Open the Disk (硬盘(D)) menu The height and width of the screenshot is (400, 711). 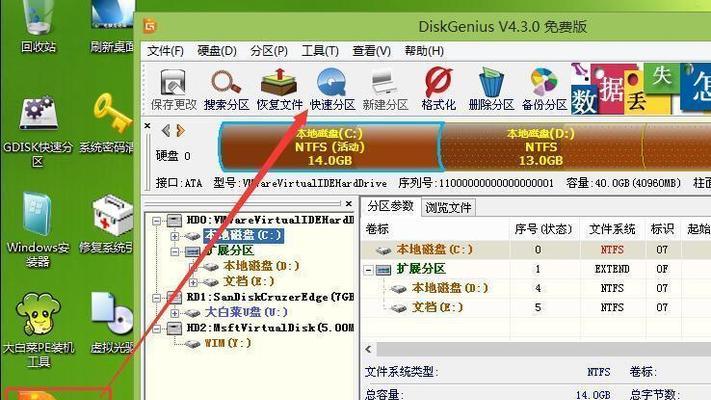217,51
